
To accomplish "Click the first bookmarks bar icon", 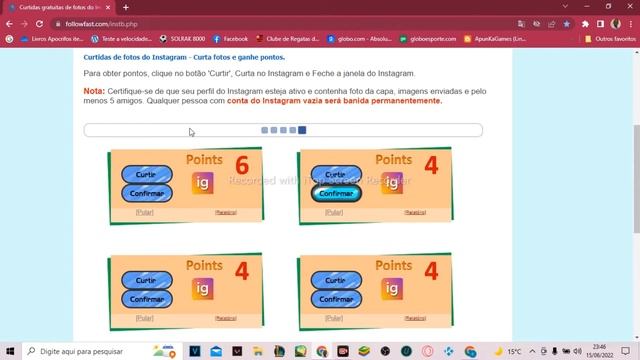I will point(9,39).
